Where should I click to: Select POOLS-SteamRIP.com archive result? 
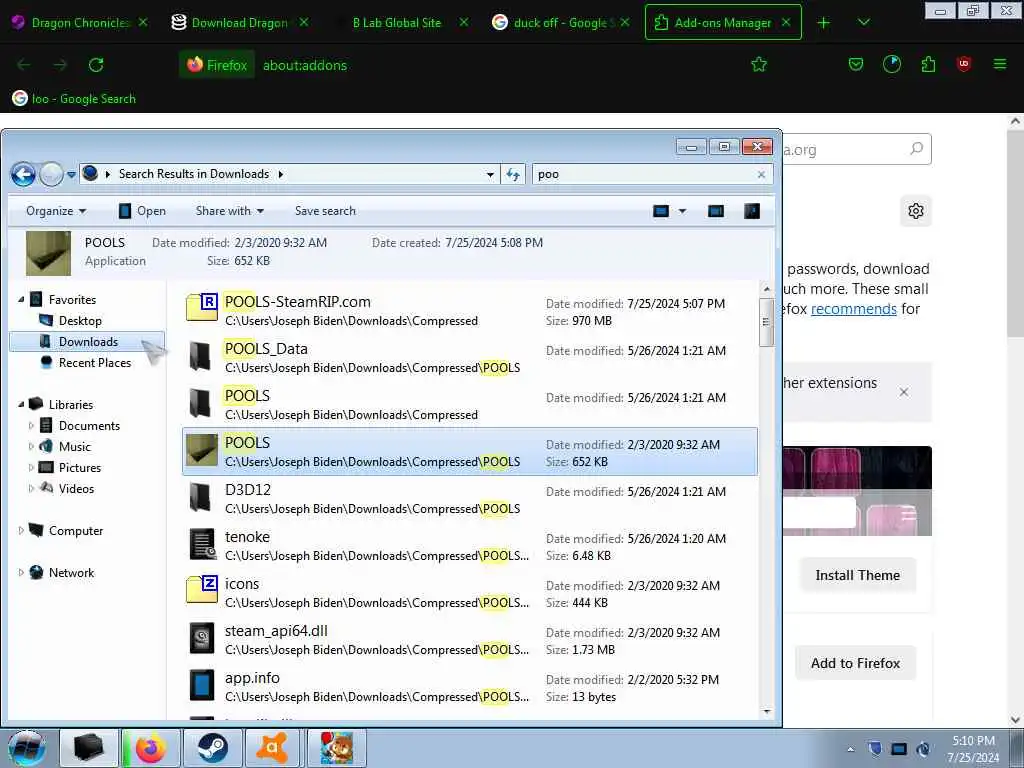(470, 311)
